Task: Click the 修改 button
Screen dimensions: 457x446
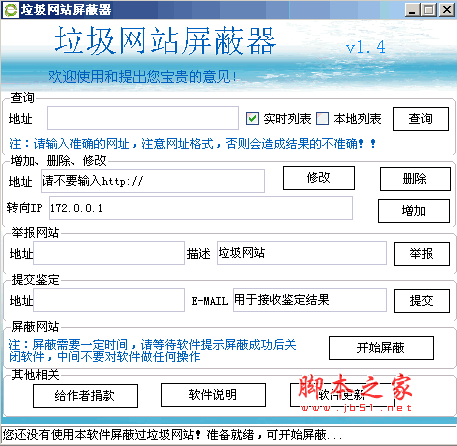Action: coord(319,178)
